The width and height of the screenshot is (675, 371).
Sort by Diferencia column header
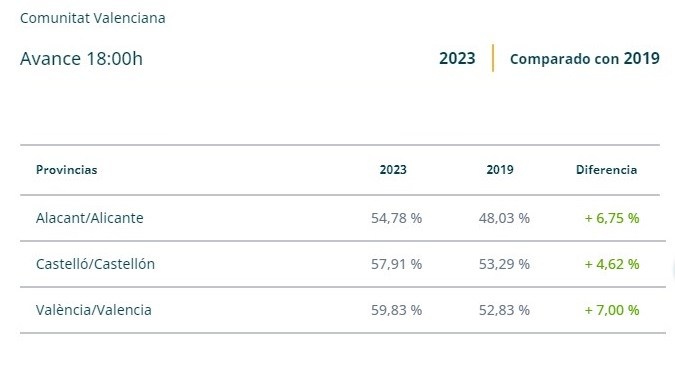[606, 170]
